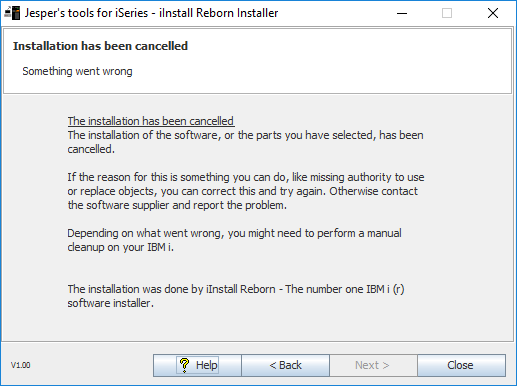Click text "The installation was done by iInstall Reborn"
The height and width of the screenshot is (386, 517).
(172, 289)
